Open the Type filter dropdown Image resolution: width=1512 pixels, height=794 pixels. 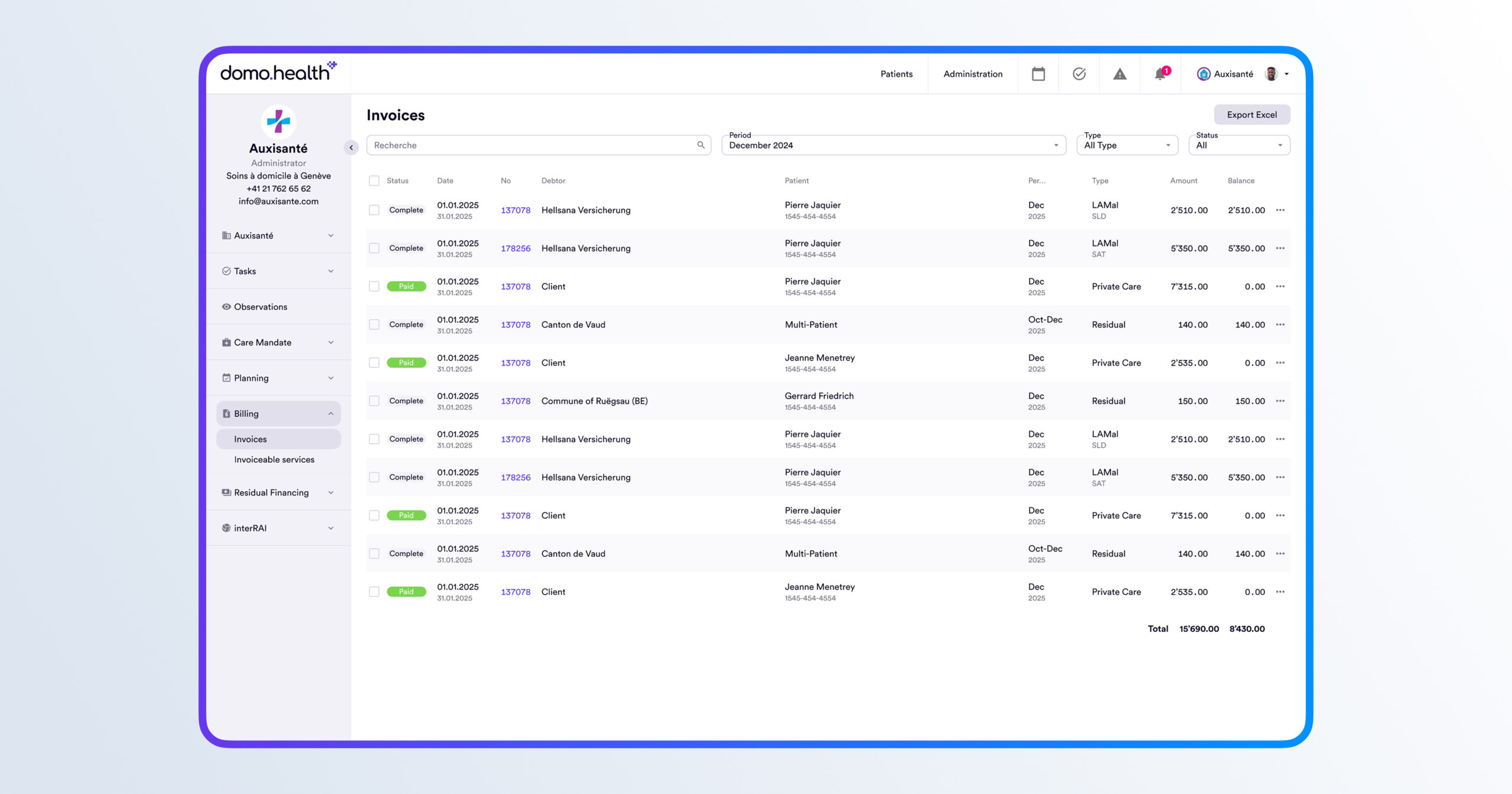tap(1126, 145)
